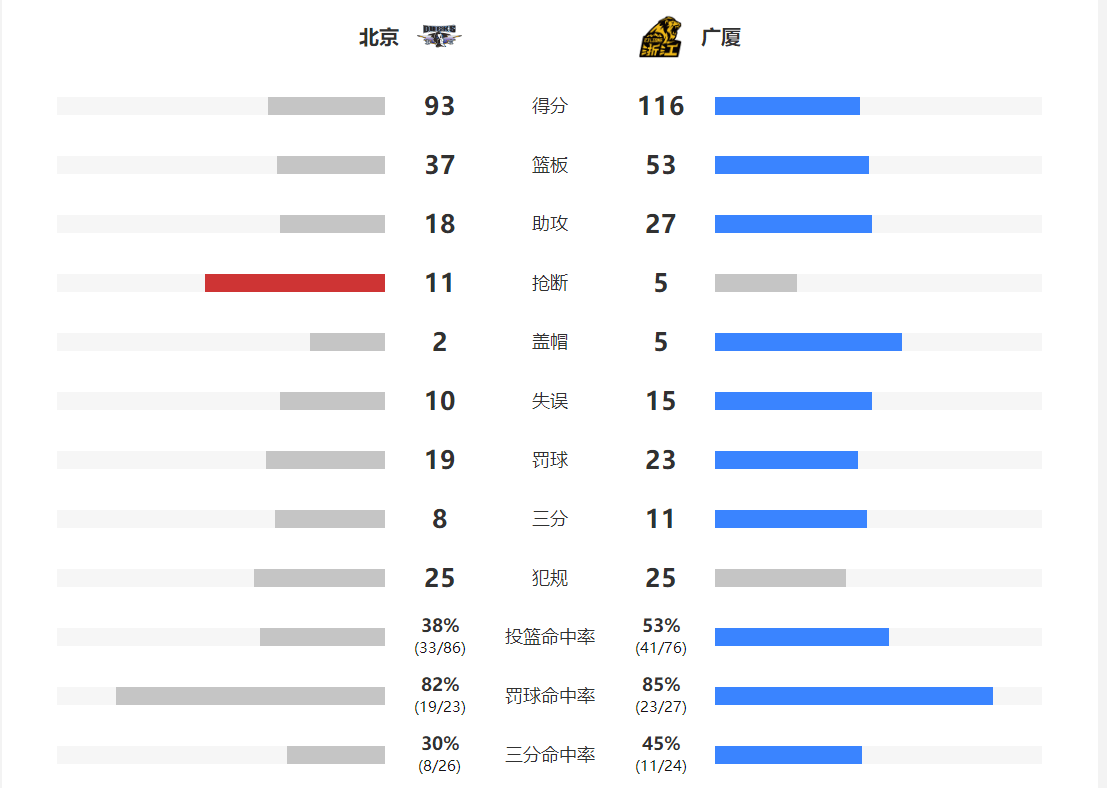This screenshot has width=1107, height=788.
Task: Click the 抢断 row label
Action: (550, 283)
